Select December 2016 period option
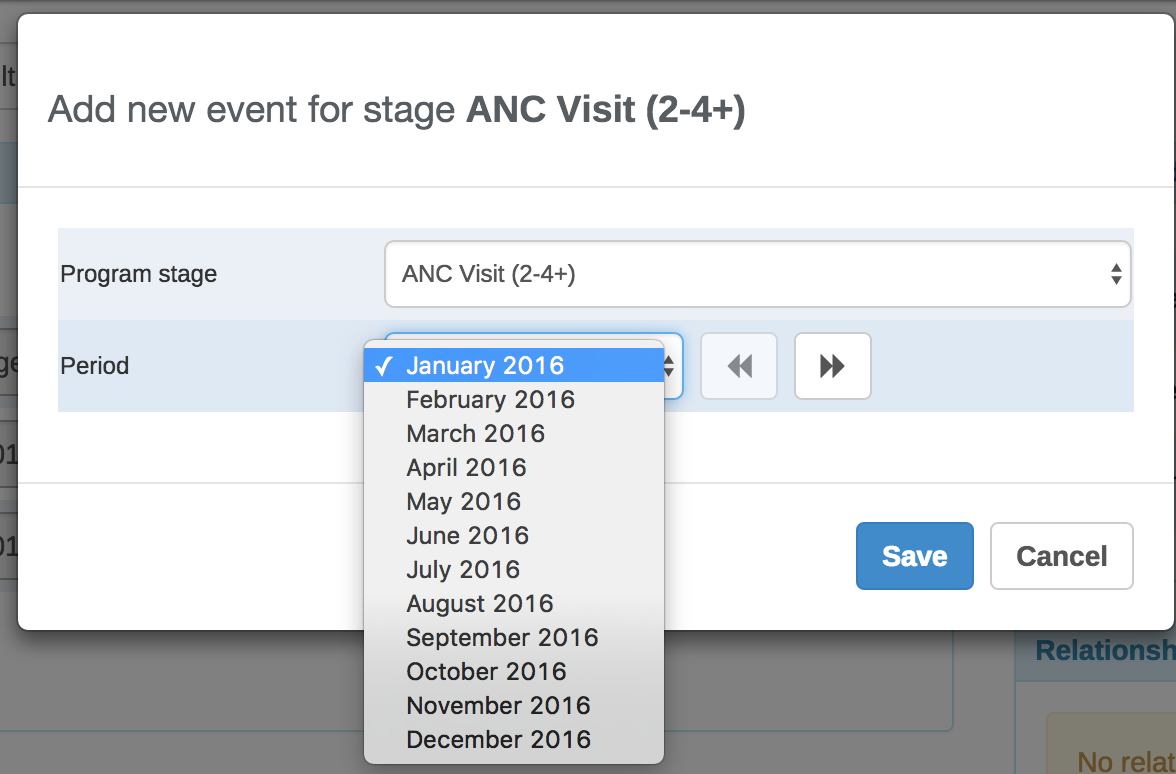This screenshot has width=1176, height=774. tap(498, 740)
